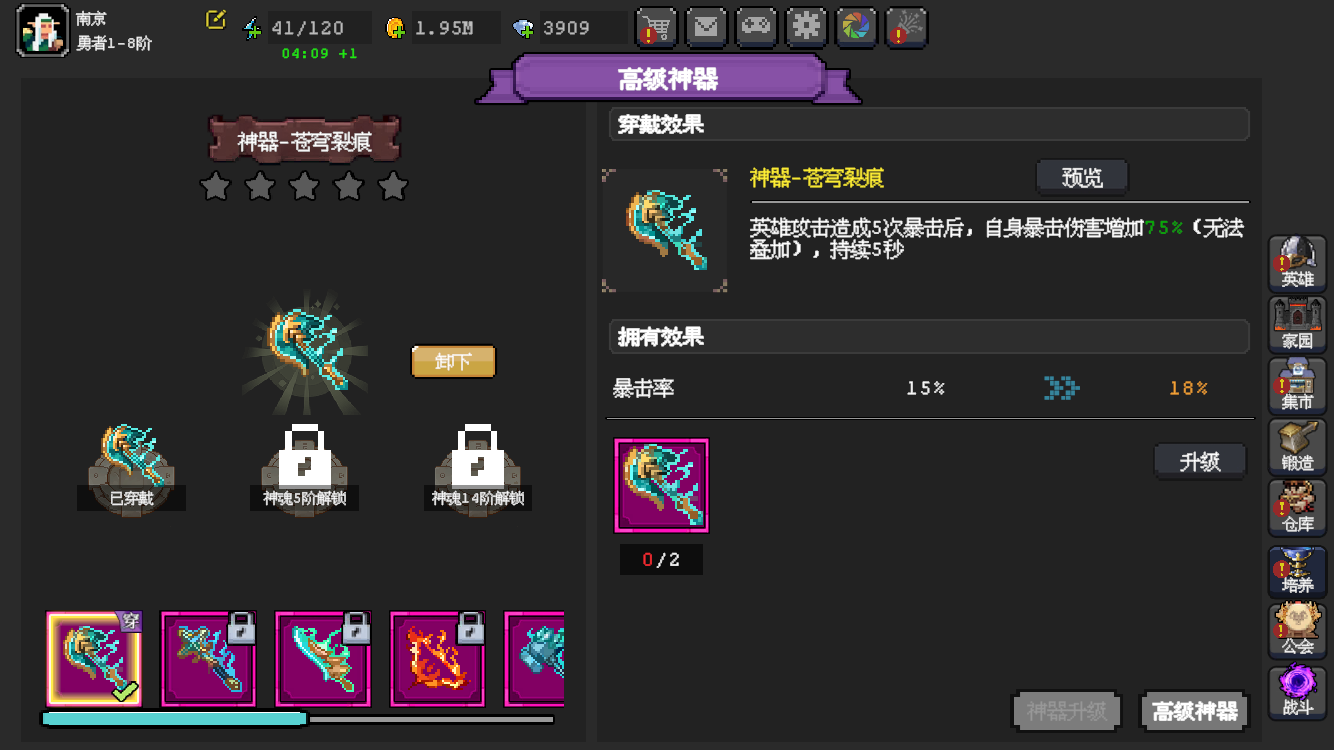The image size is (1334, 750).
Task: Open the gamepad icon in top bar
Action: click(756, 27)
